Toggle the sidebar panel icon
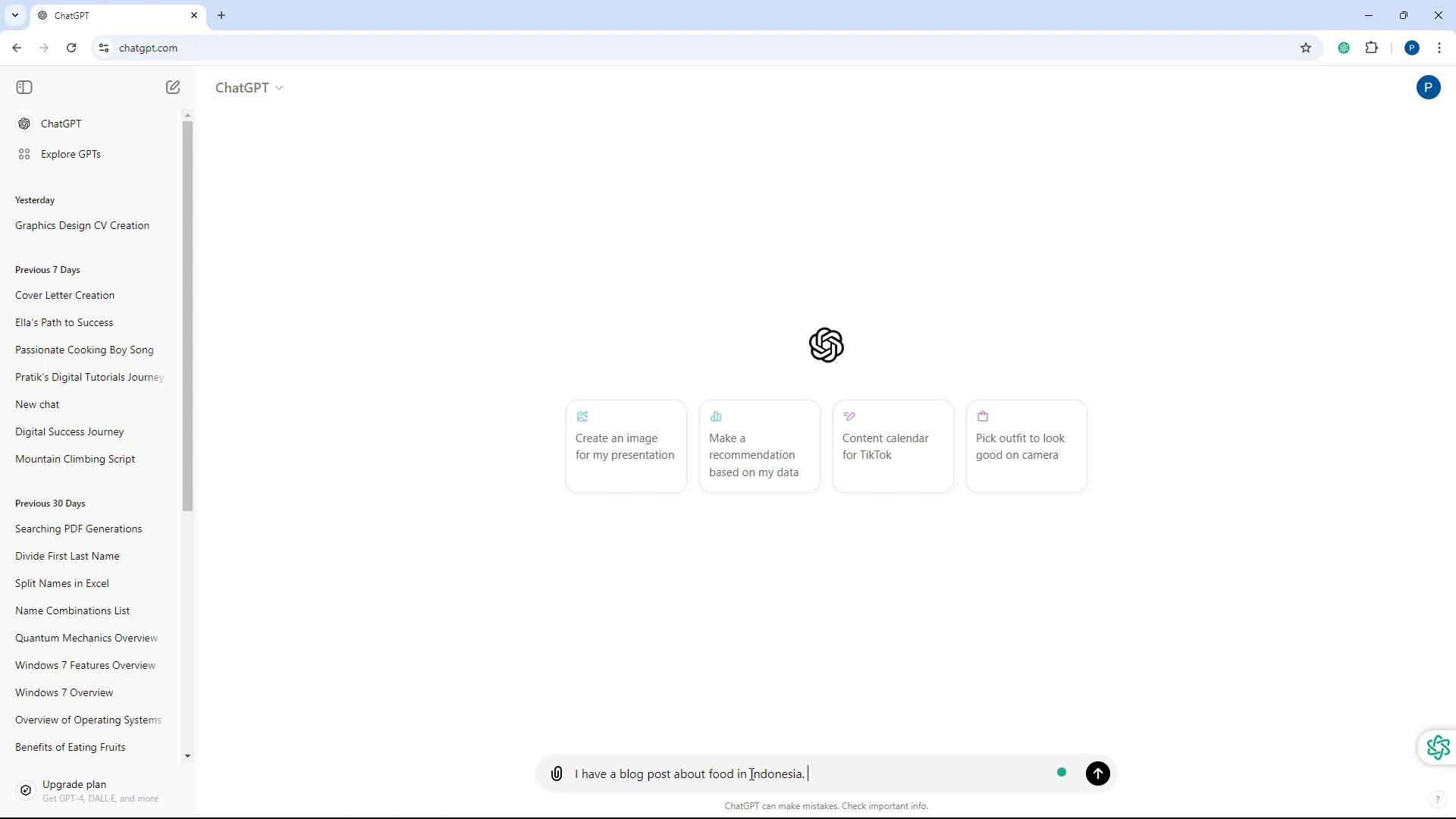The image size is (1456, 819). (x=24, y=87)
